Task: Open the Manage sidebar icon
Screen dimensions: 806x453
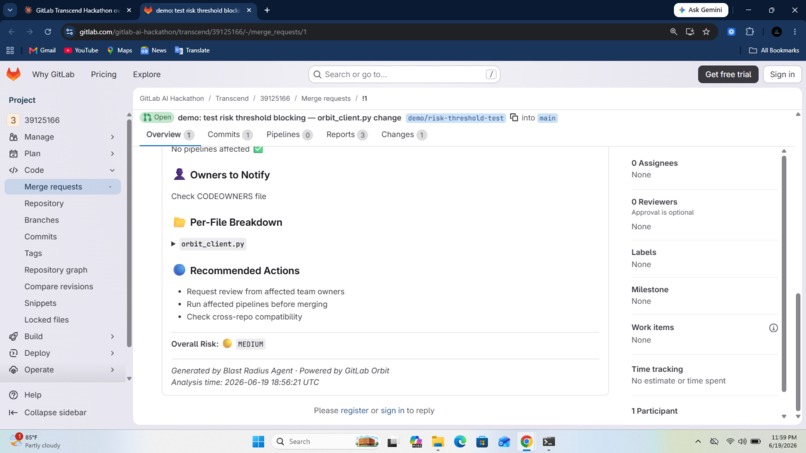Action: pos(13,137)
